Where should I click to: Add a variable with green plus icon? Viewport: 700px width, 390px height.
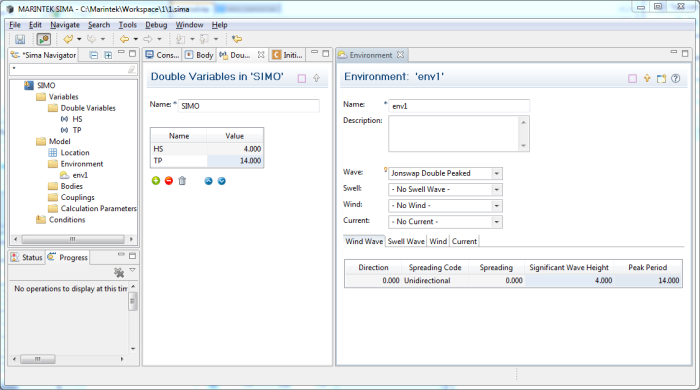tap(156, 181)
